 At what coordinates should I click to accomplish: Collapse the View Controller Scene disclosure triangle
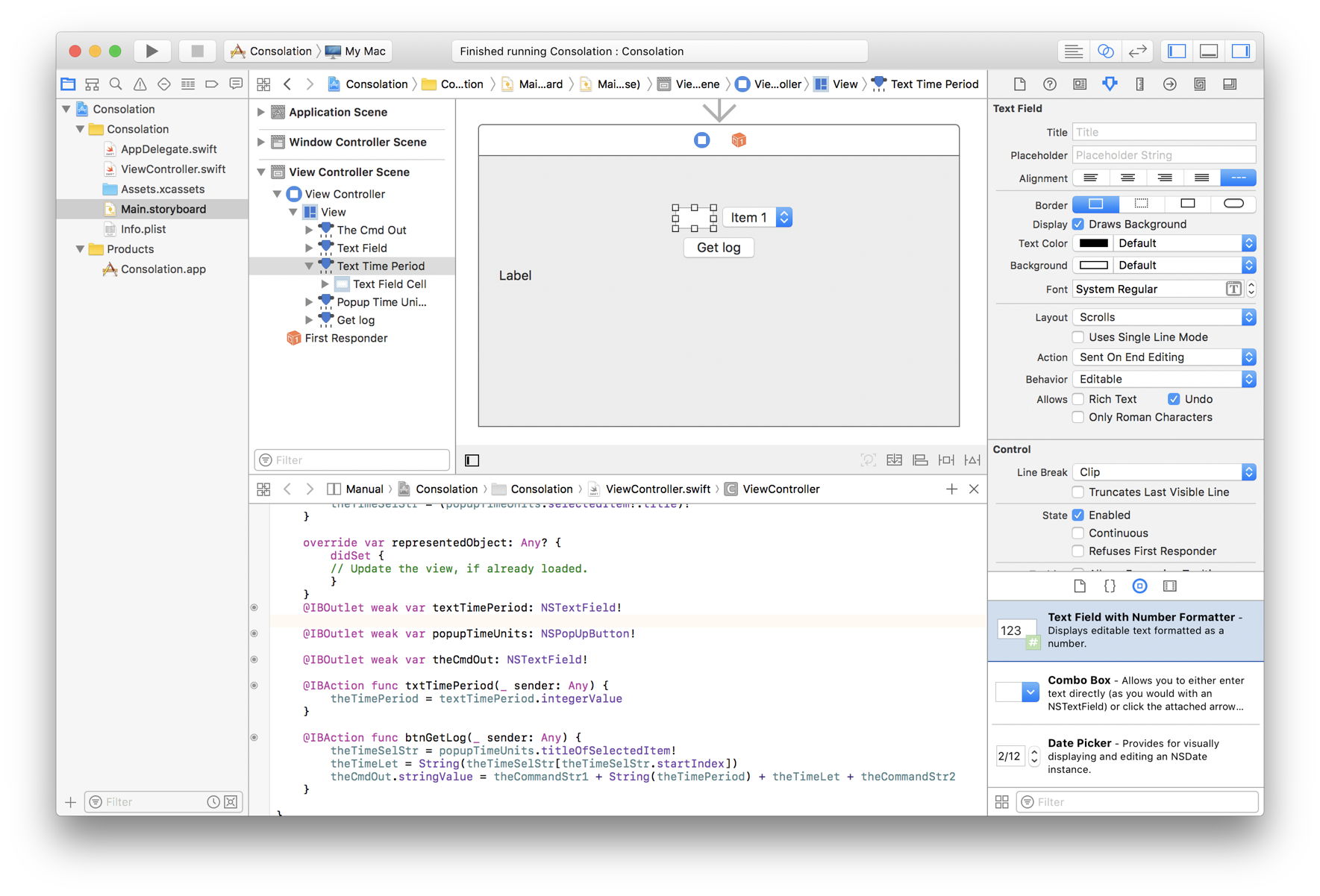pos(261,172)
